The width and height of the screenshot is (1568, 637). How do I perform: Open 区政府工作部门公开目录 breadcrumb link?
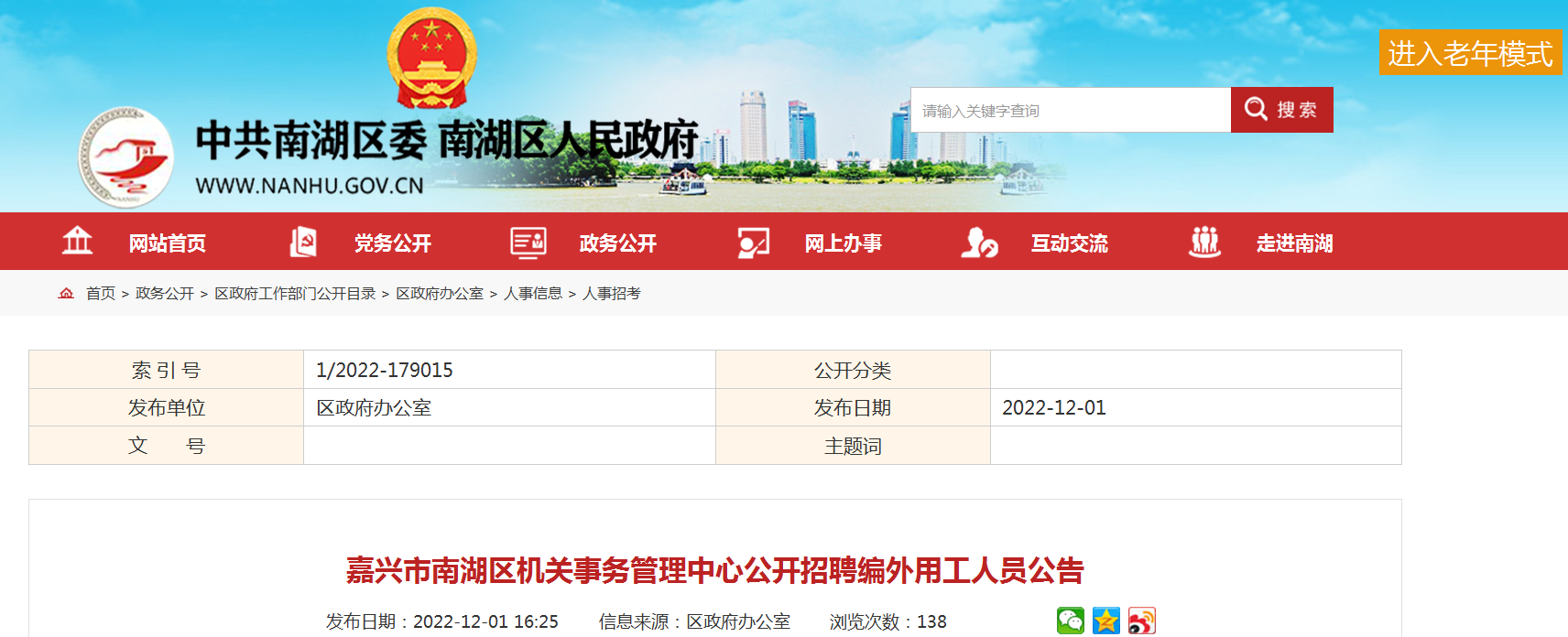pos(295,294)
